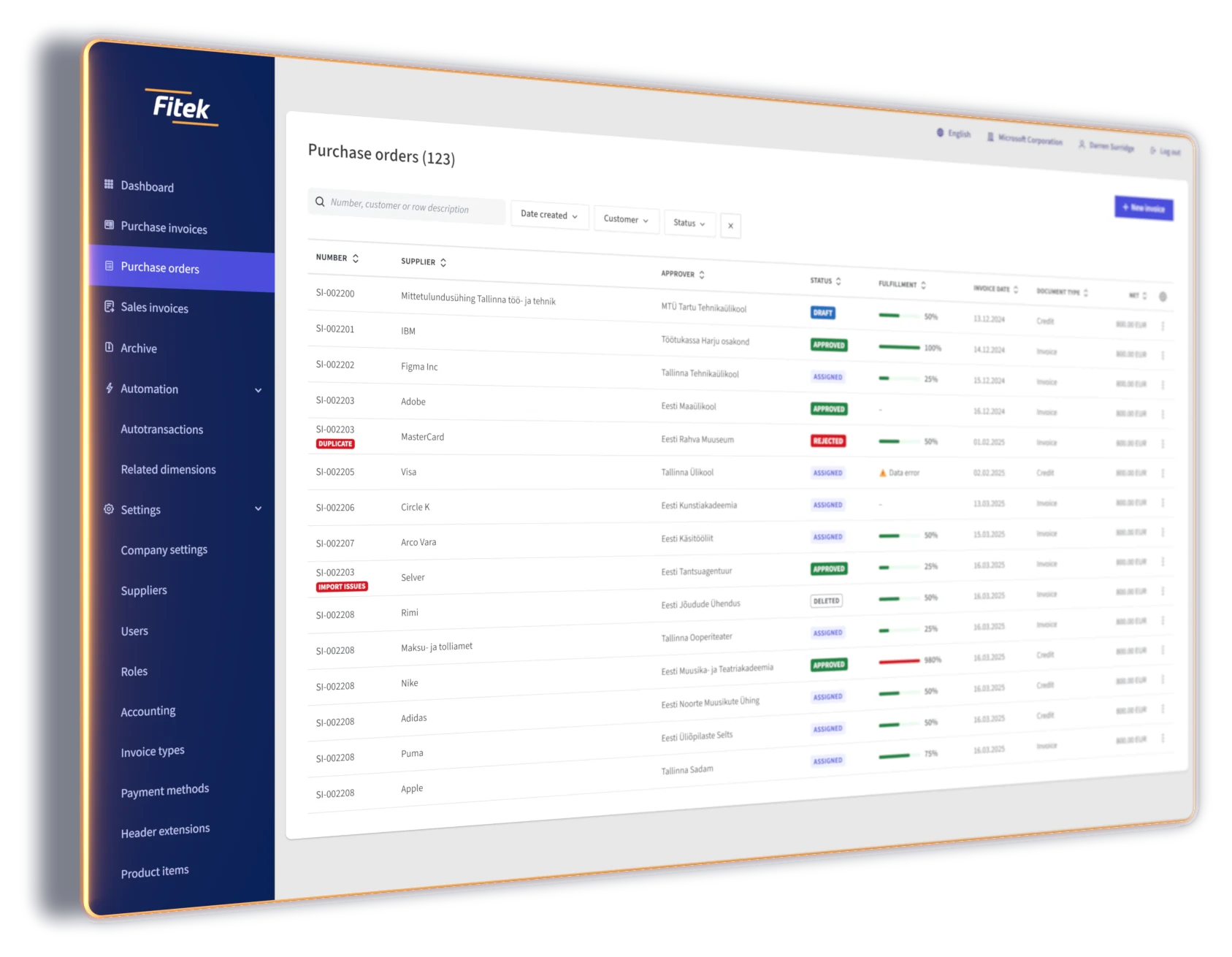
Task: Click the Archive sidebar icon
Action: click(109, 347)
